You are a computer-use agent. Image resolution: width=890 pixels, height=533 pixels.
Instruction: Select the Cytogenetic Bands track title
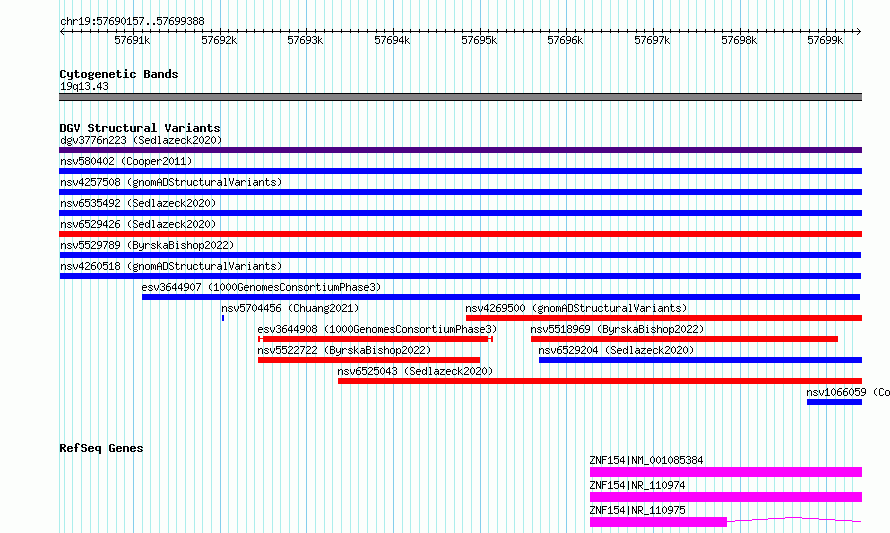click(119, 74)
